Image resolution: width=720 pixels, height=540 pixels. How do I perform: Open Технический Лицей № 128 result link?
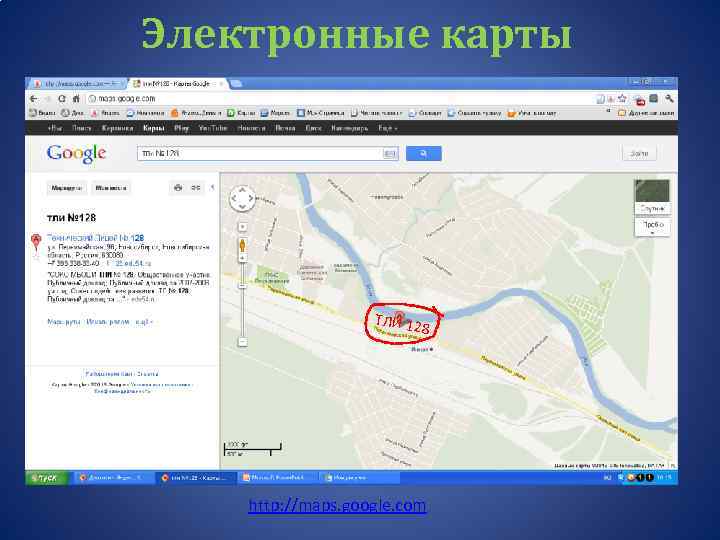(x=96, y=238)
